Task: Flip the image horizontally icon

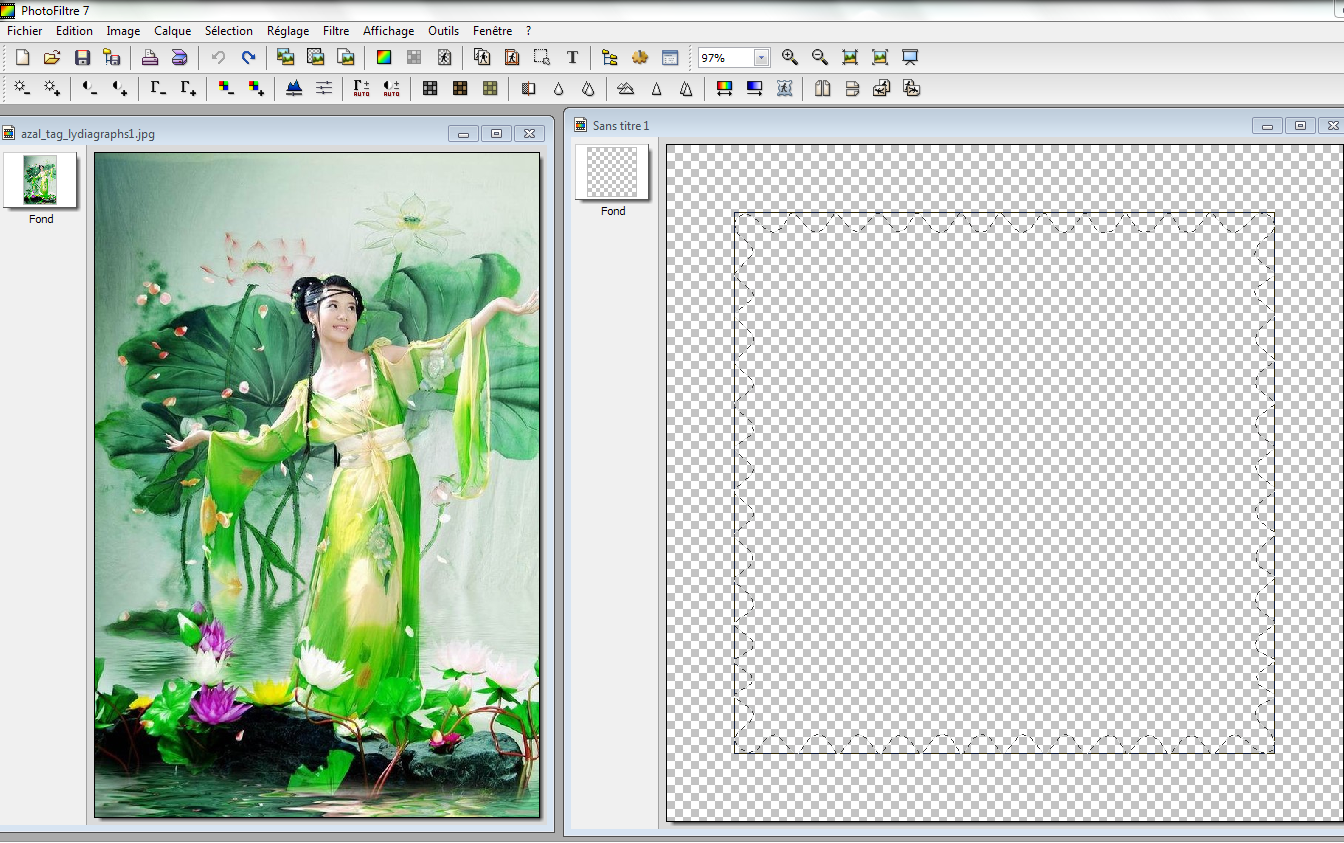Action: click(822, 89)
